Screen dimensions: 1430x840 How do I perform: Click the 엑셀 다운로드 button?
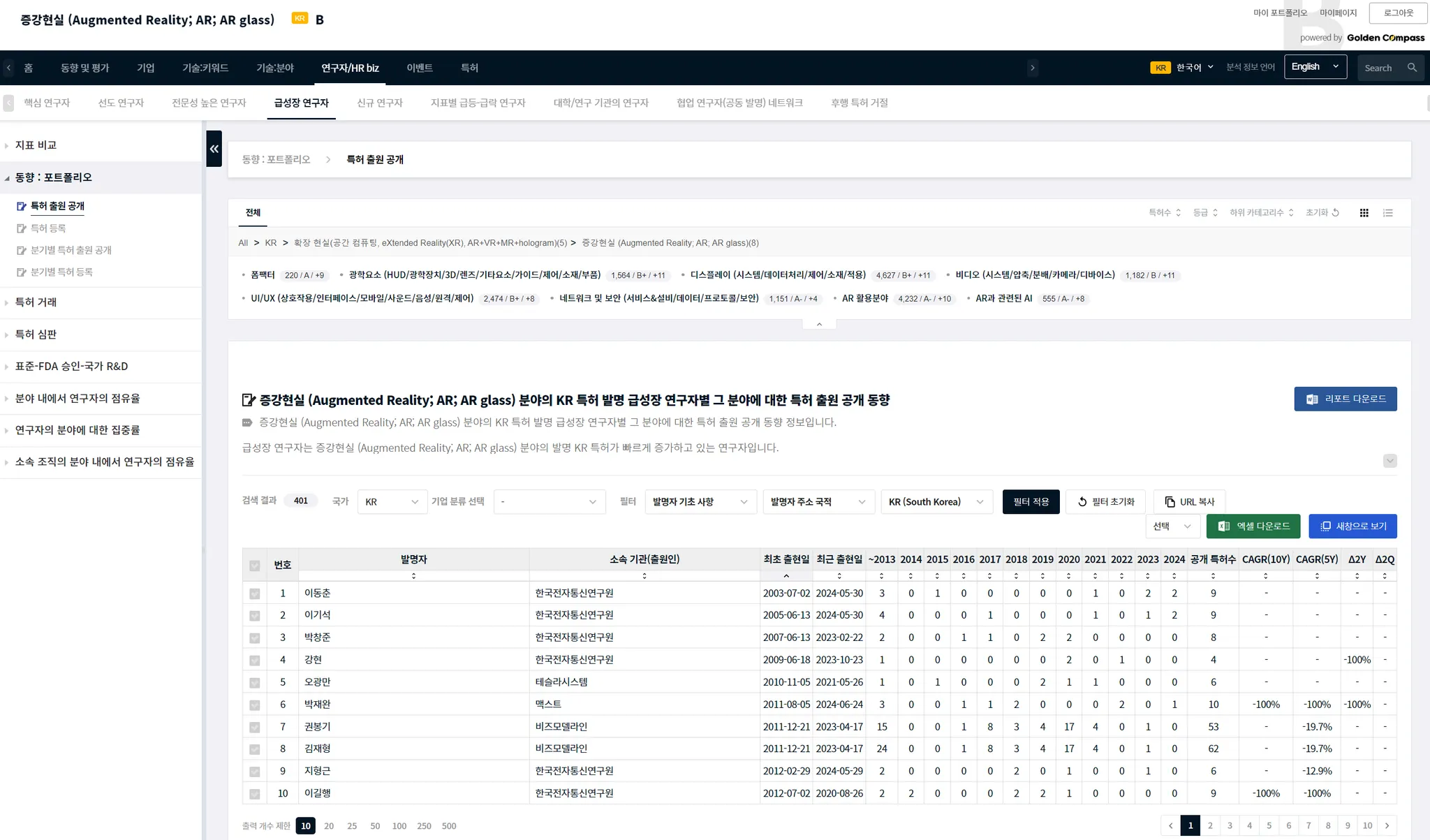1253,526
